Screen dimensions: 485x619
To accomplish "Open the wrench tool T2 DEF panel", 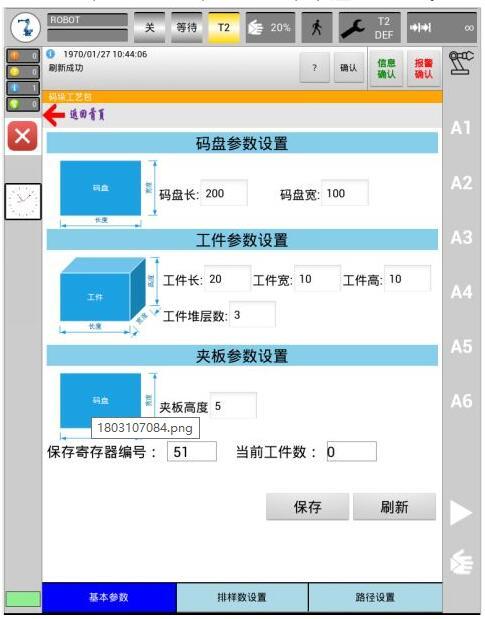I will [x=369, y=27].
